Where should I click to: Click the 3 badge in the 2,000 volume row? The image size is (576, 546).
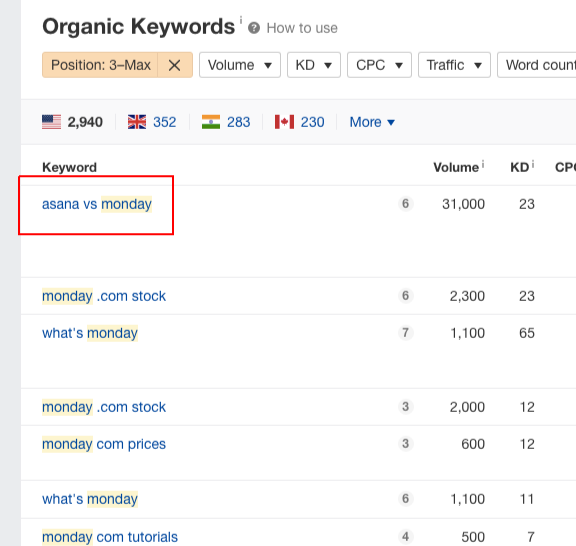[406, 406]
